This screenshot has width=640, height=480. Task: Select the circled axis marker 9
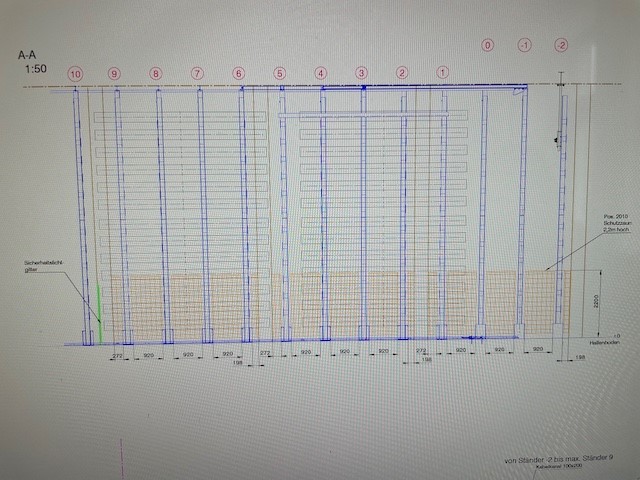point(114,74)
